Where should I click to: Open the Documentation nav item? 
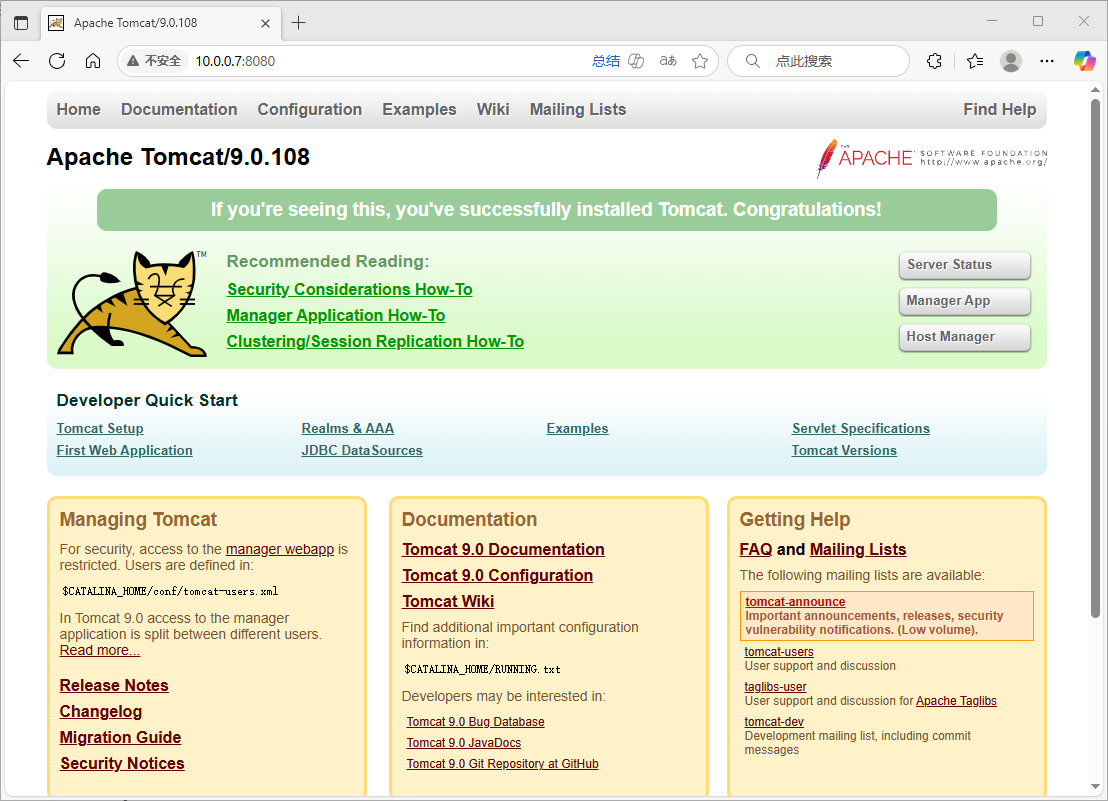[x=179, y=109]
